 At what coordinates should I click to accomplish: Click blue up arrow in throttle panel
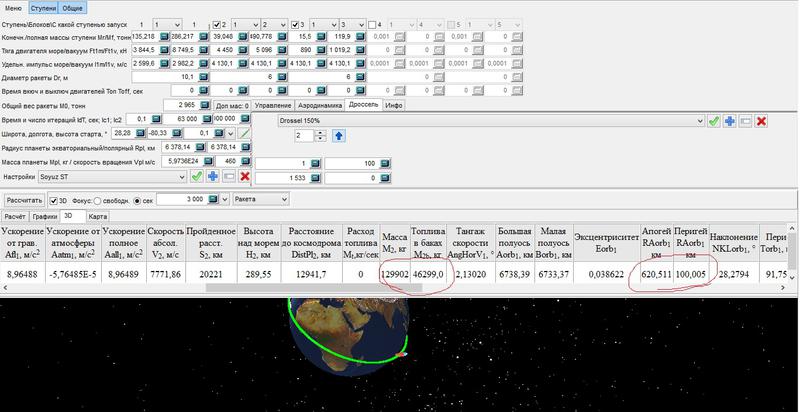click(x=339, y=136)
